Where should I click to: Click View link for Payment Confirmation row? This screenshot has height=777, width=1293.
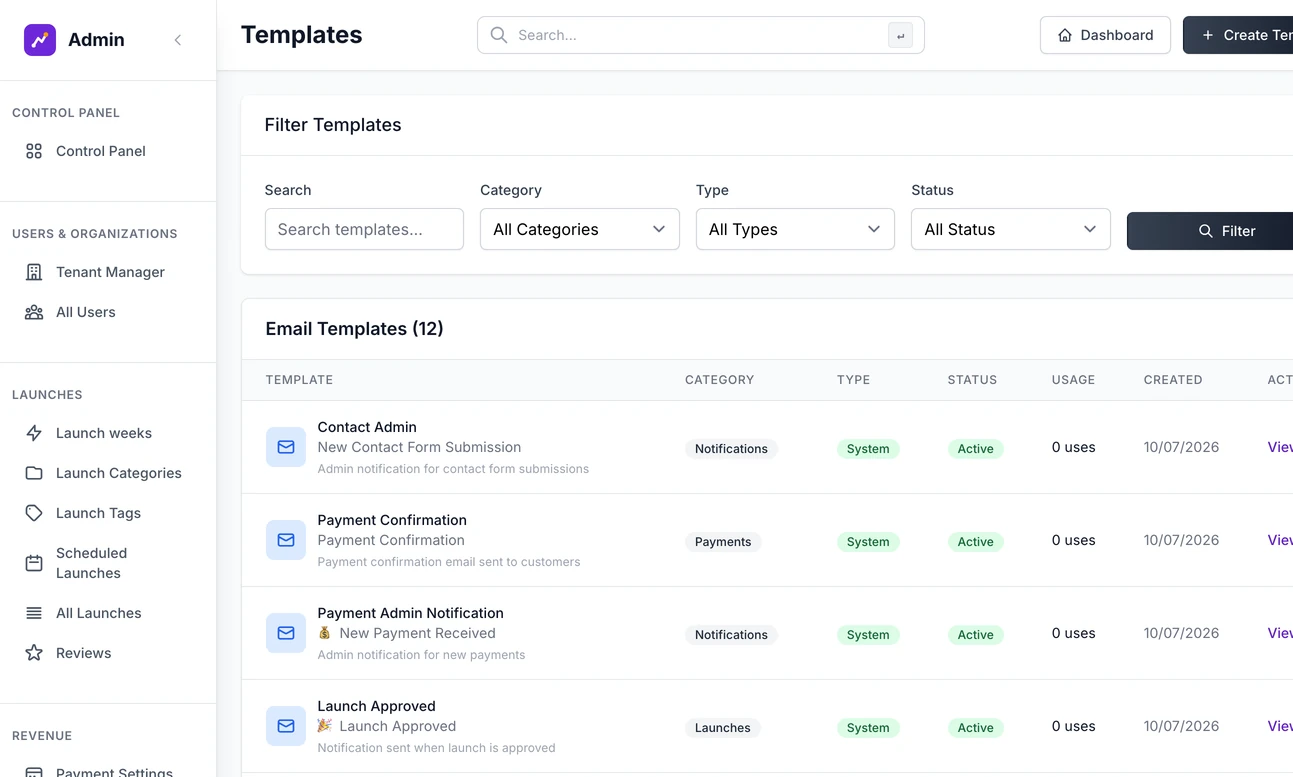[1280, 540]
